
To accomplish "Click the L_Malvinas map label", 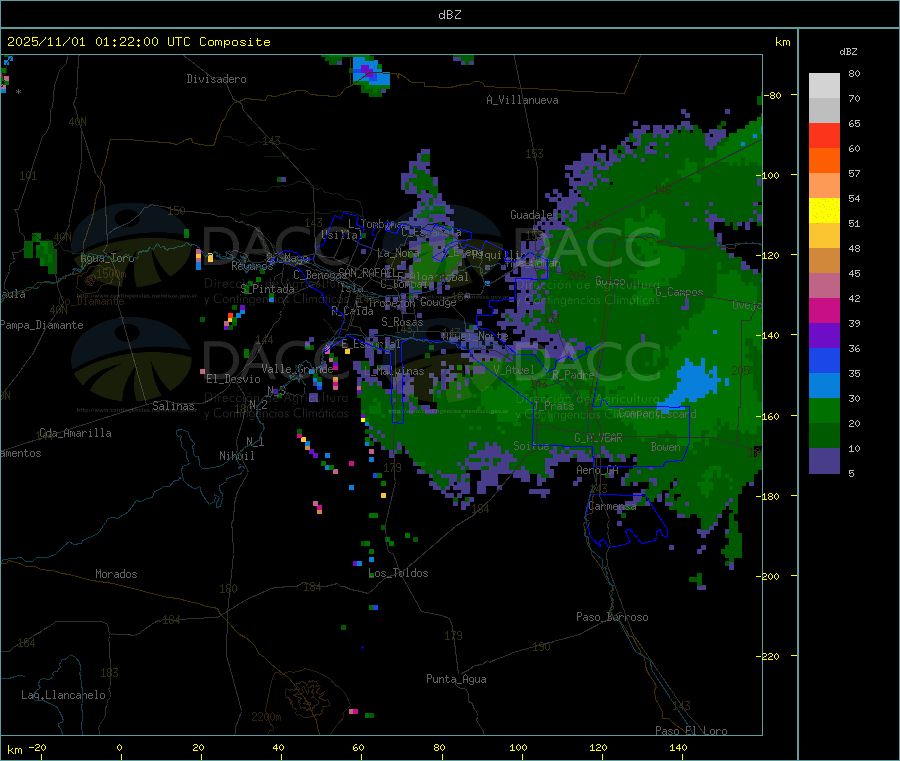I will click(394, 371).
